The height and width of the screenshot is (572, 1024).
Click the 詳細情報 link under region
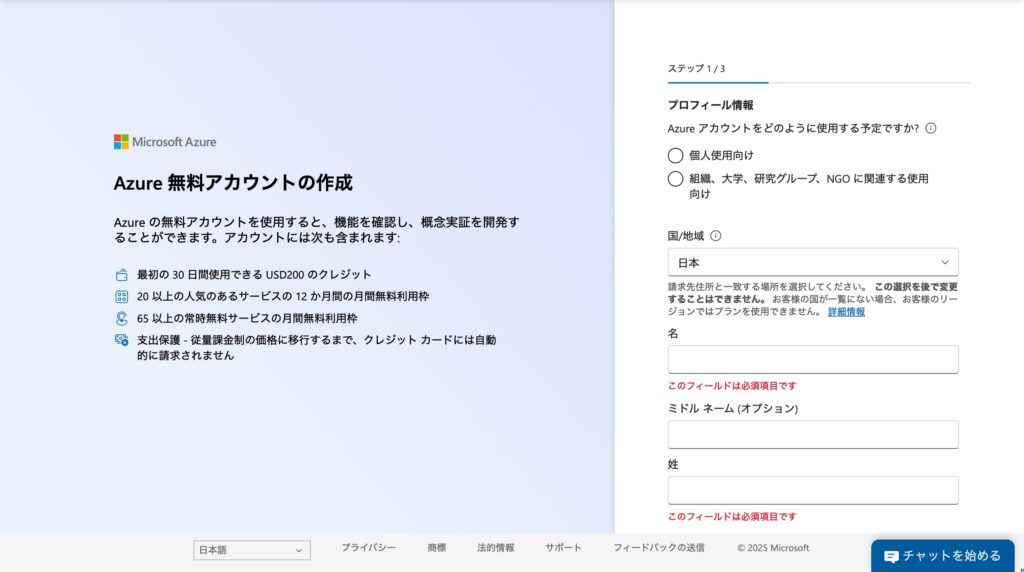point(846,312)
